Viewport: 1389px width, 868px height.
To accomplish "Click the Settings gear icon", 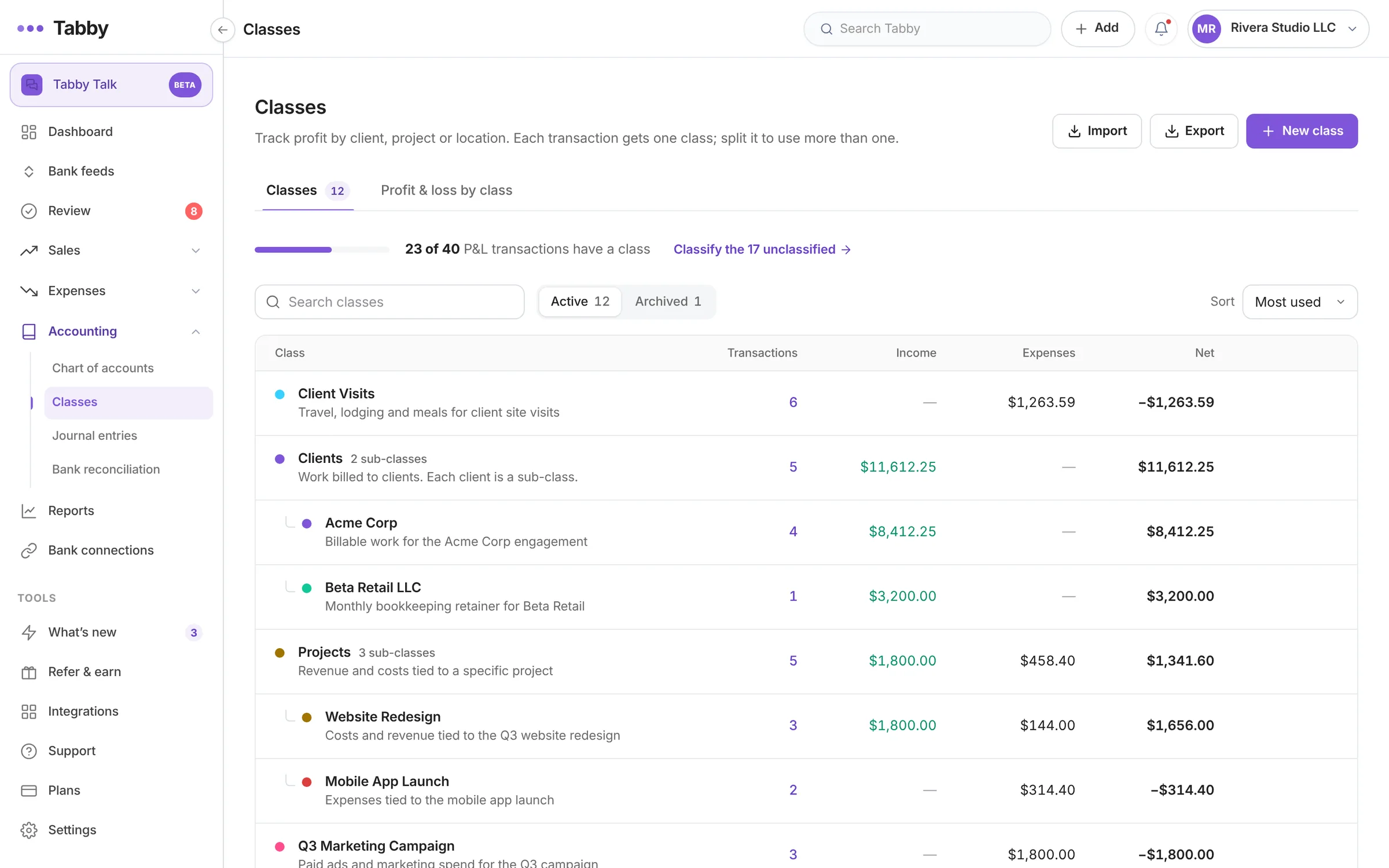I will [29, 830].
